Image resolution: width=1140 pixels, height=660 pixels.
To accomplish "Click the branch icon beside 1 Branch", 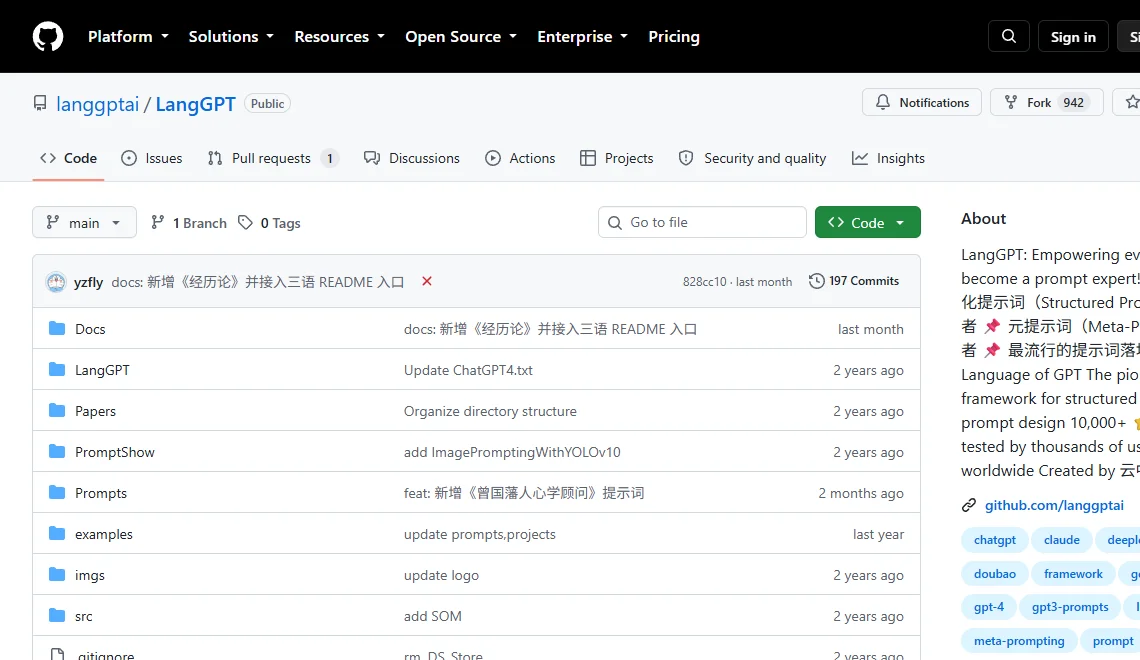I will click(x=157, y=222).
